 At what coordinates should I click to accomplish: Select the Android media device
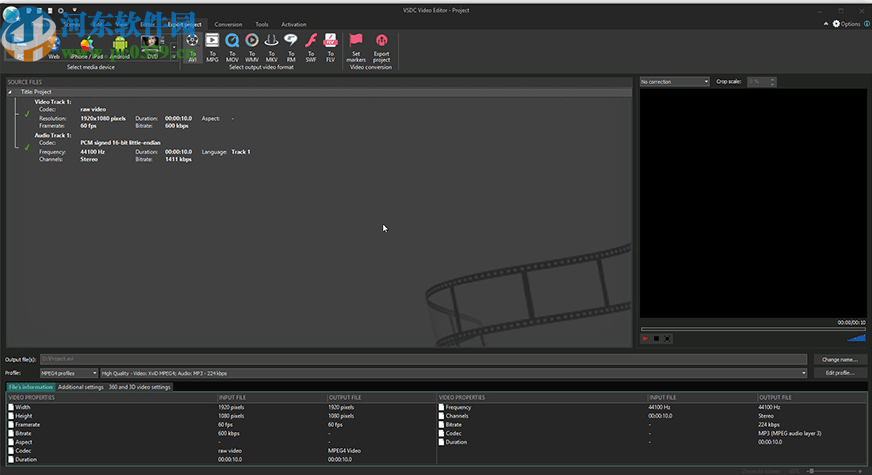click(120, 48)
